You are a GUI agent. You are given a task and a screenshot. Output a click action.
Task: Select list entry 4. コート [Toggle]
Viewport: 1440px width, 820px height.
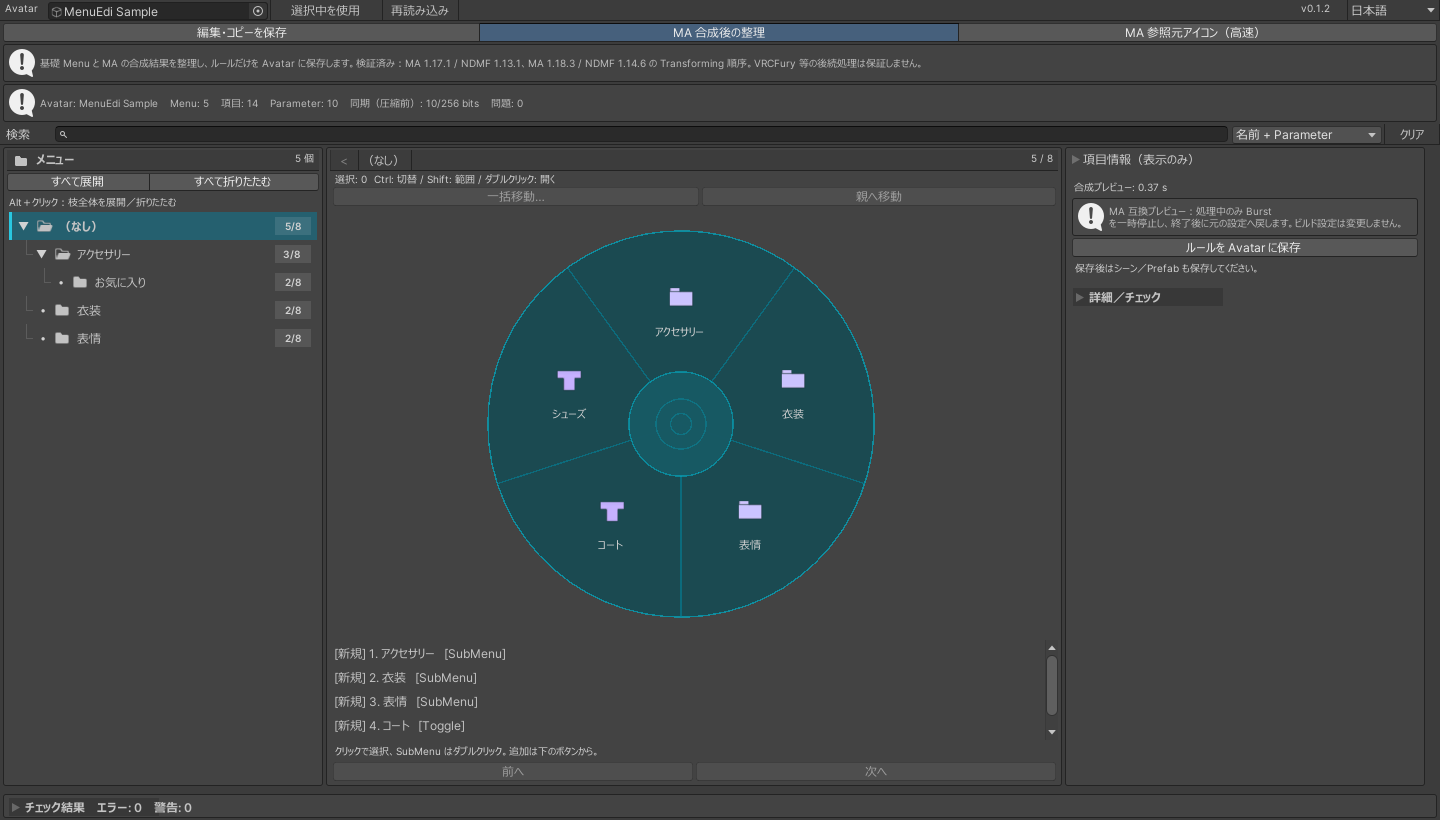tap(400, 726)
